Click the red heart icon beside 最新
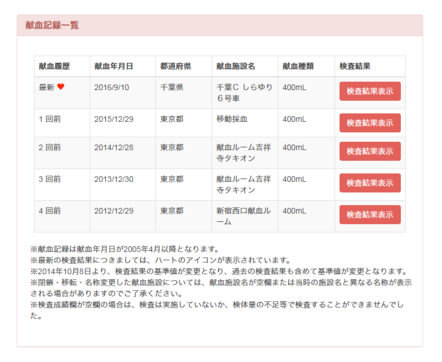The image size is (442, 362). pyautogui.click(x=60, y=87)
